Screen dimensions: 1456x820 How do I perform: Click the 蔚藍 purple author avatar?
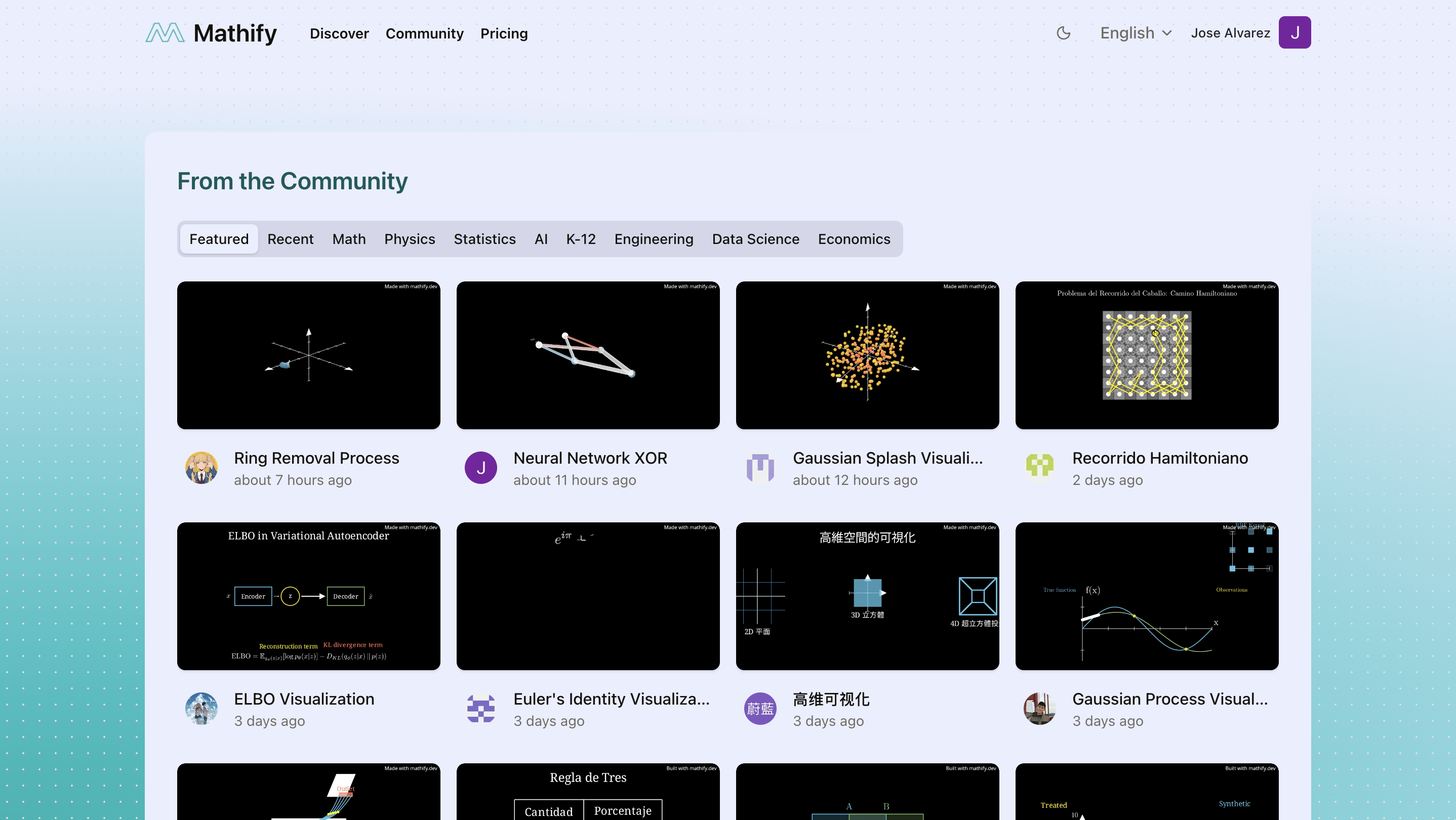pyautogui.click(x=760, y=709)
